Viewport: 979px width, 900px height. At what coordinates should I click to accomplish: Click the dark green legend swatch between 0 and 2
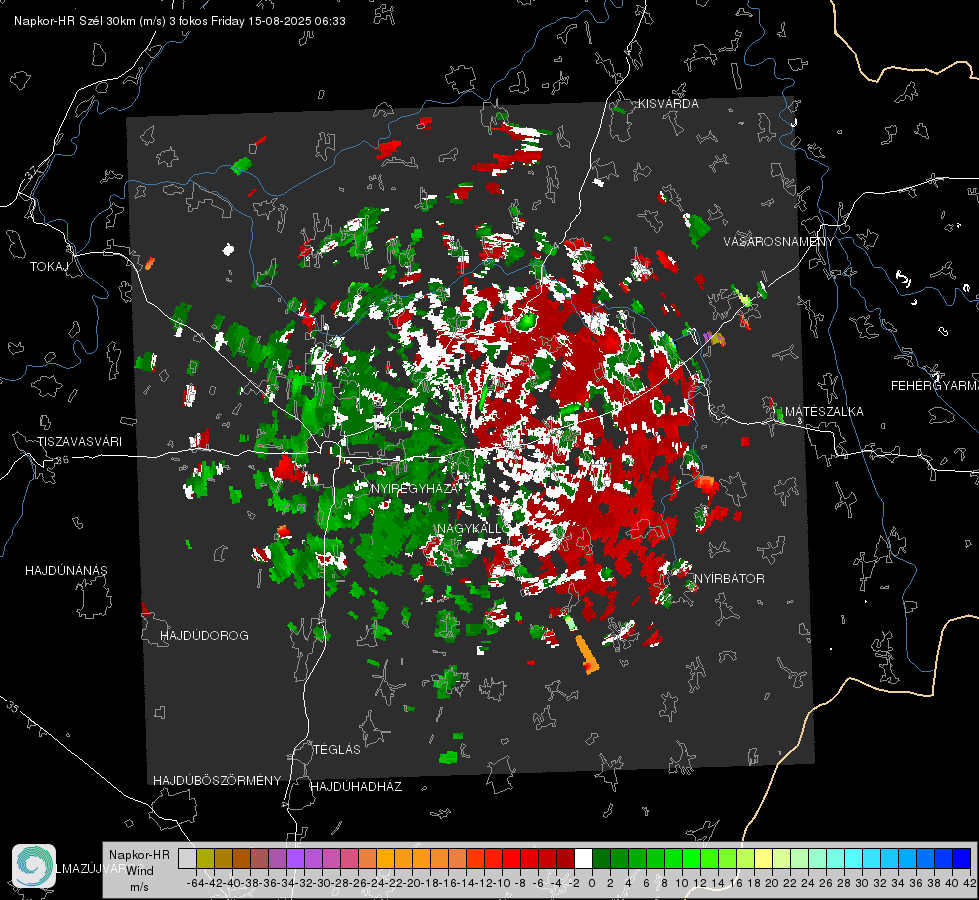pos(601,859)
